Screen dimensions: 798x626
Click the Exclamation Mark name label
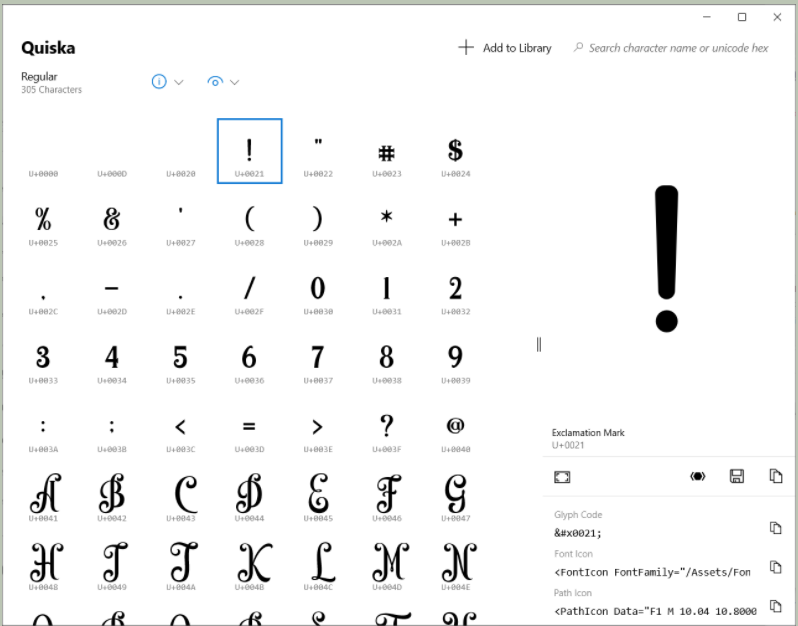(588, 433)
